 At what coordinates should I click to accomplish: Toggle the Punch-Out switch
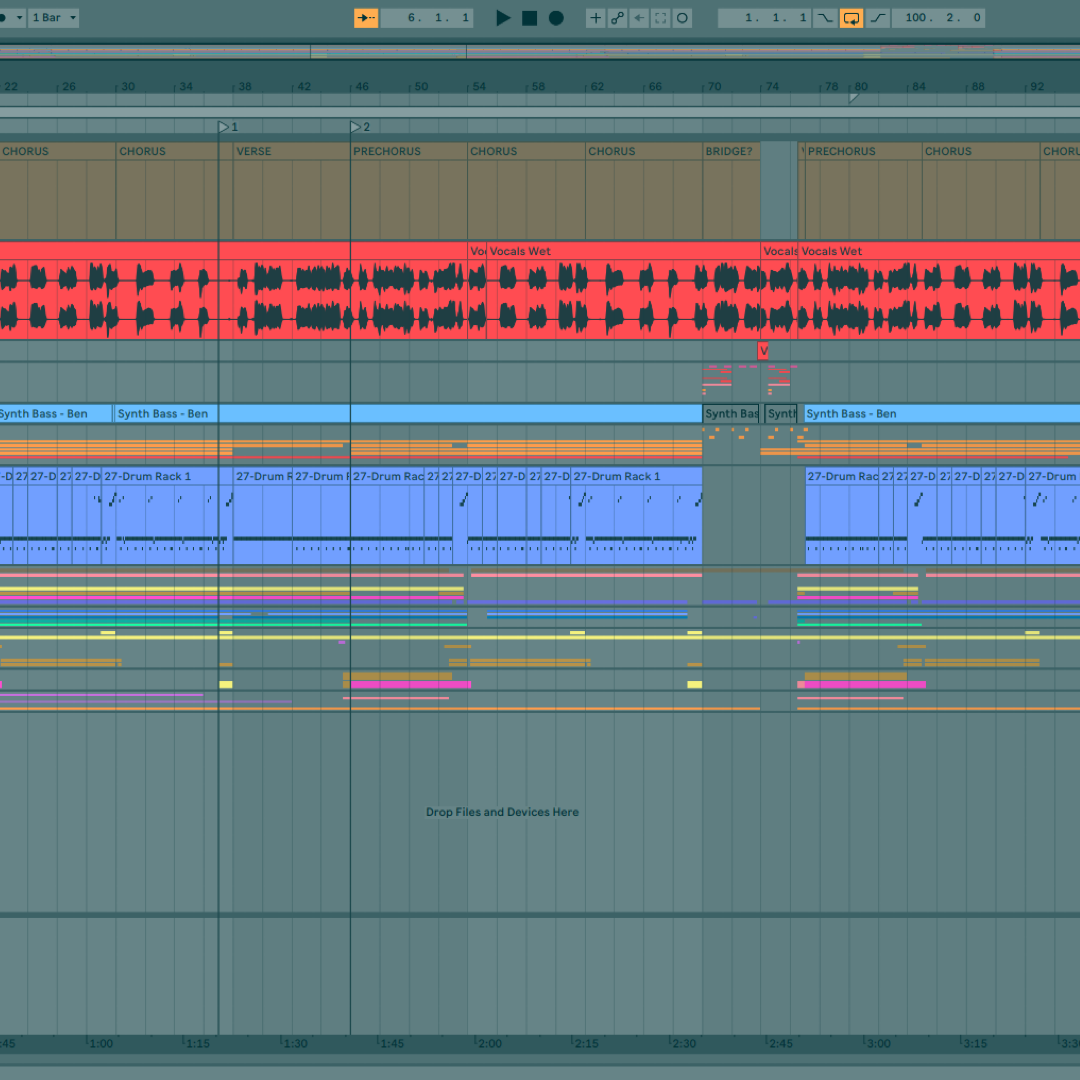pos(878,18)
